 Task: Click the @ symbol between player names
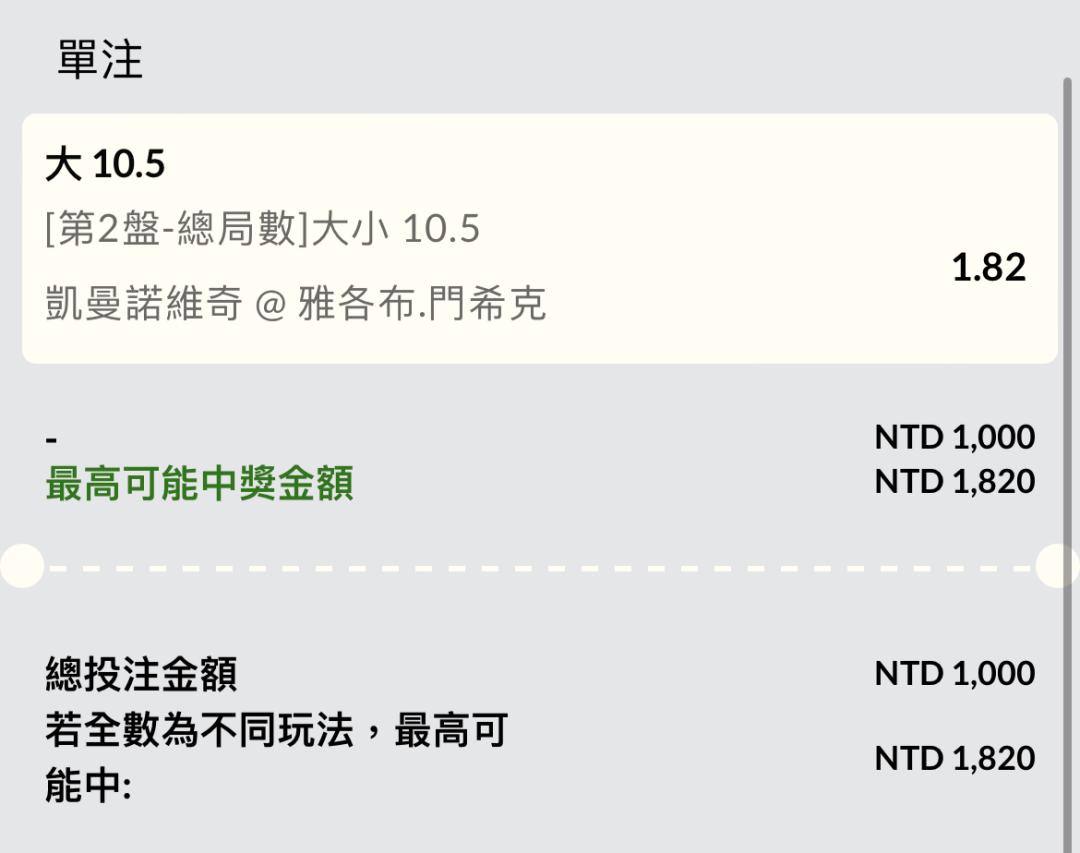[270, 305]
